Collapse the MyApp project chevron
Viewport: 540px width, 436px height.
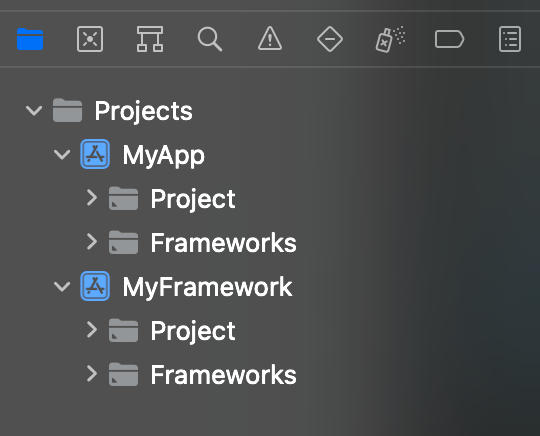[x=62, y=154]
